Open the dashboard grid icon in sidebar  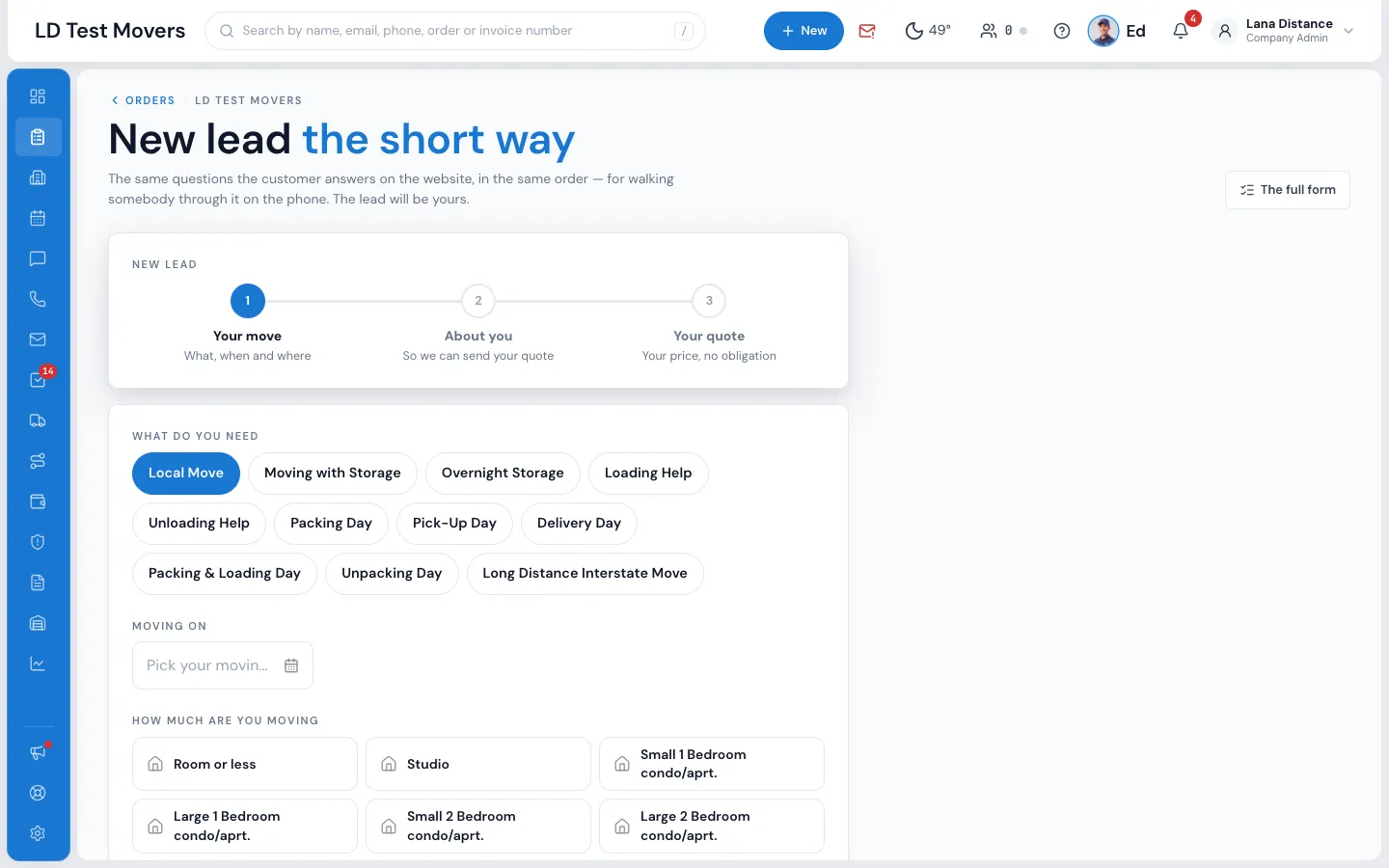[x=38, y=96]
